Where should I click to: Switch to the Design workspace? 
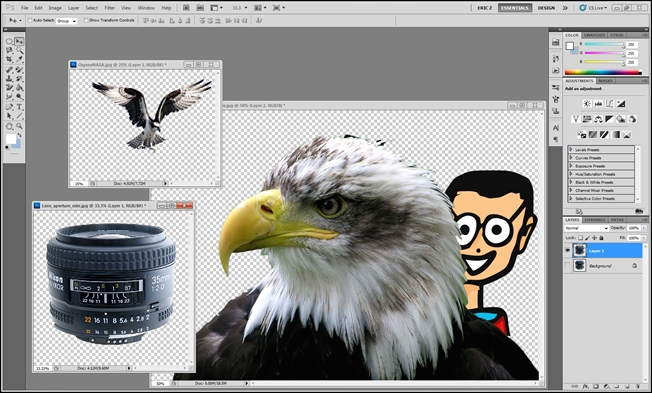(x=546, y=8)
